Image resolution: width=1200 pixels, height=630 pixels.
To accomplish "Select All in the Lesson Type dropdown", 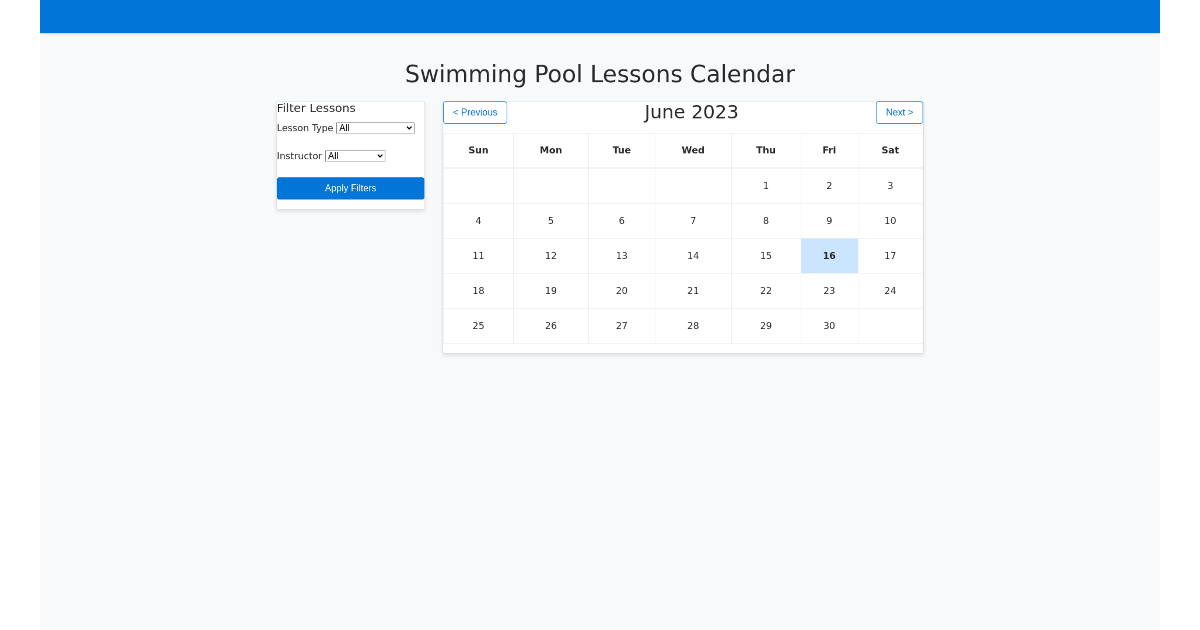I will click(x=374, y=127).
